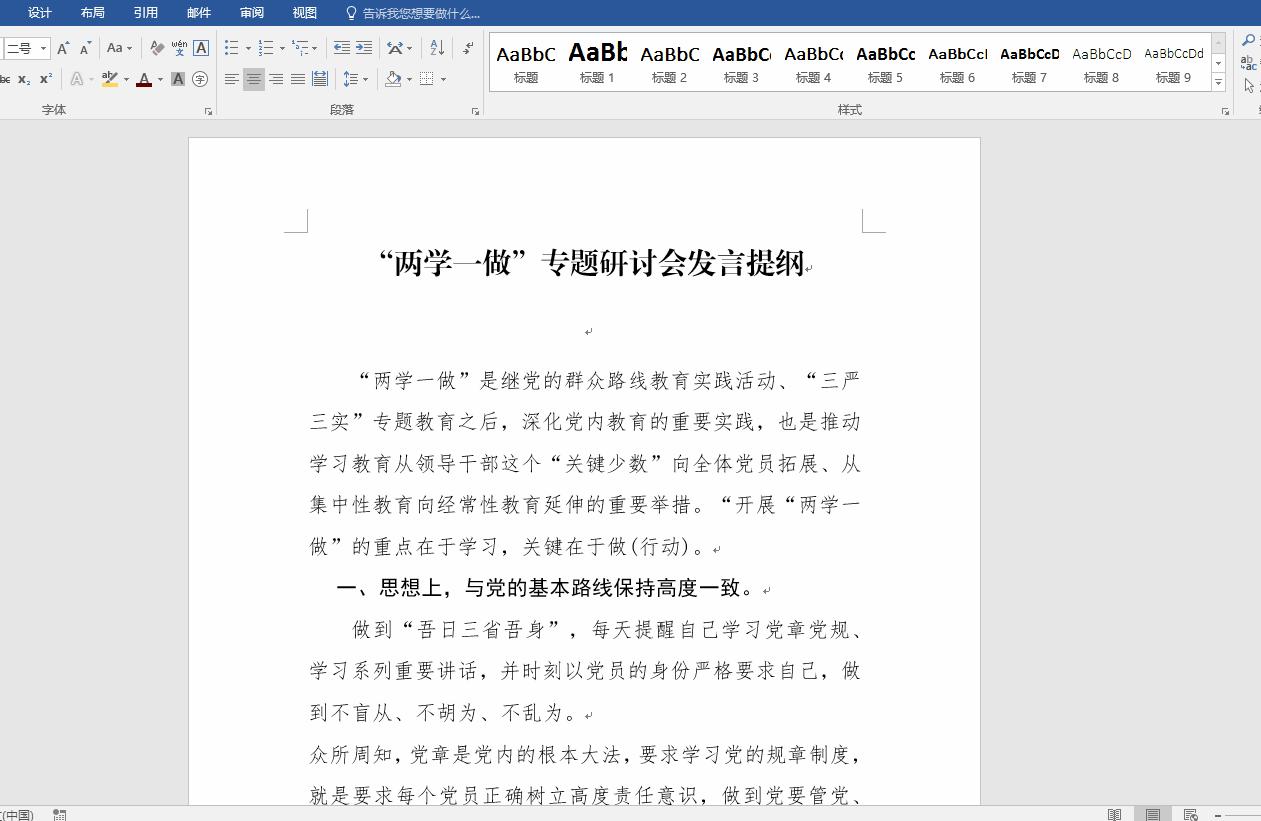
Task: Toggle subscript formatting
Action: [x=24, y=78]
